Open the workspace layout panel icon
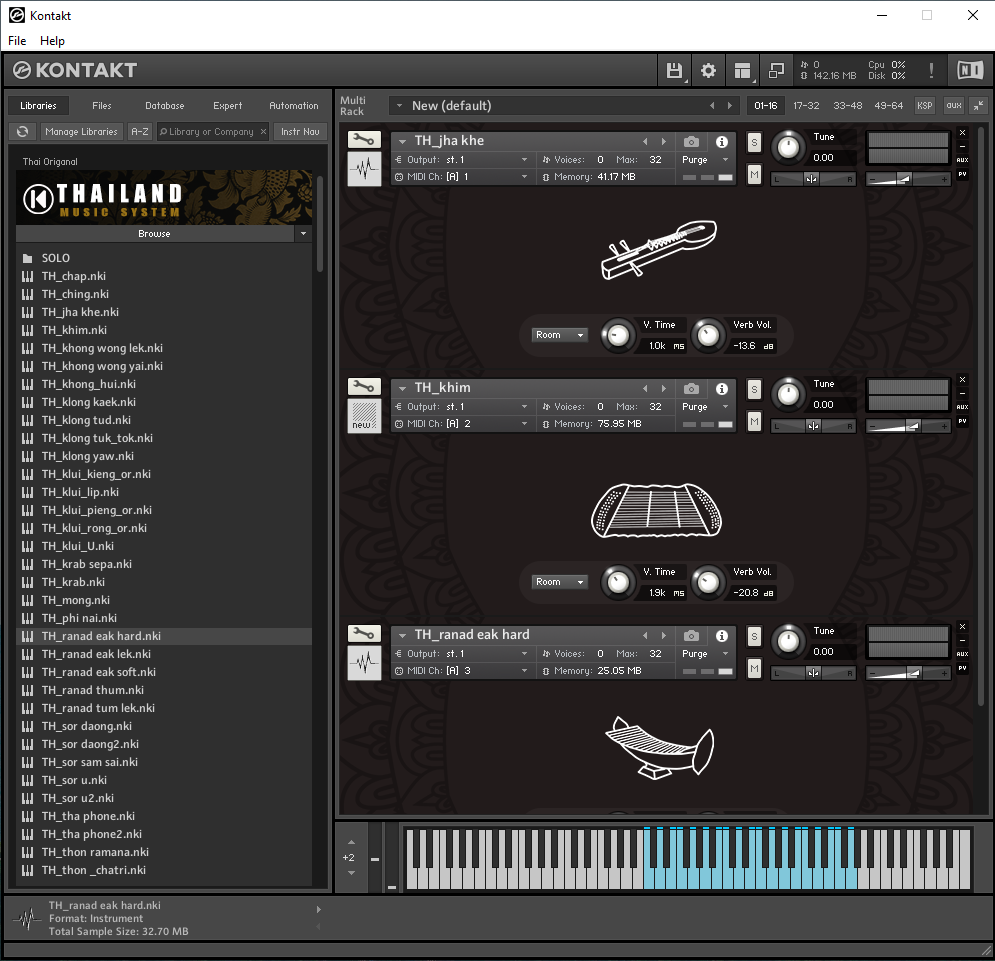Image resolution: width=995 pixels, height=961 pixels. click(742, 70)
